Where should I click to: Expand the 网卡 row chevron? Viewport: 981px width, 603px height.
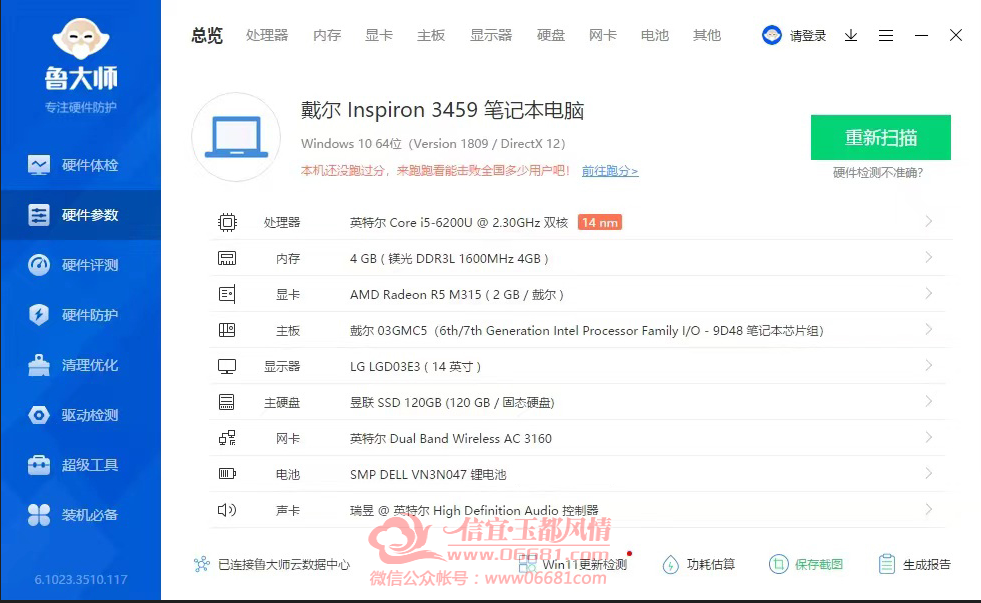[x=928, y=437]
